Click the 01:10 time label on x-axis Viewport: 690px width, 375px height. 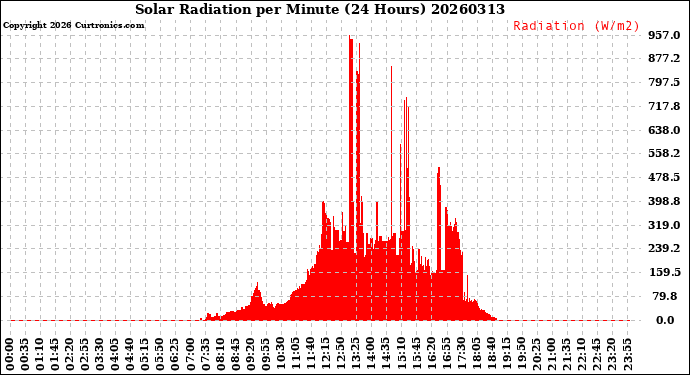40,355
